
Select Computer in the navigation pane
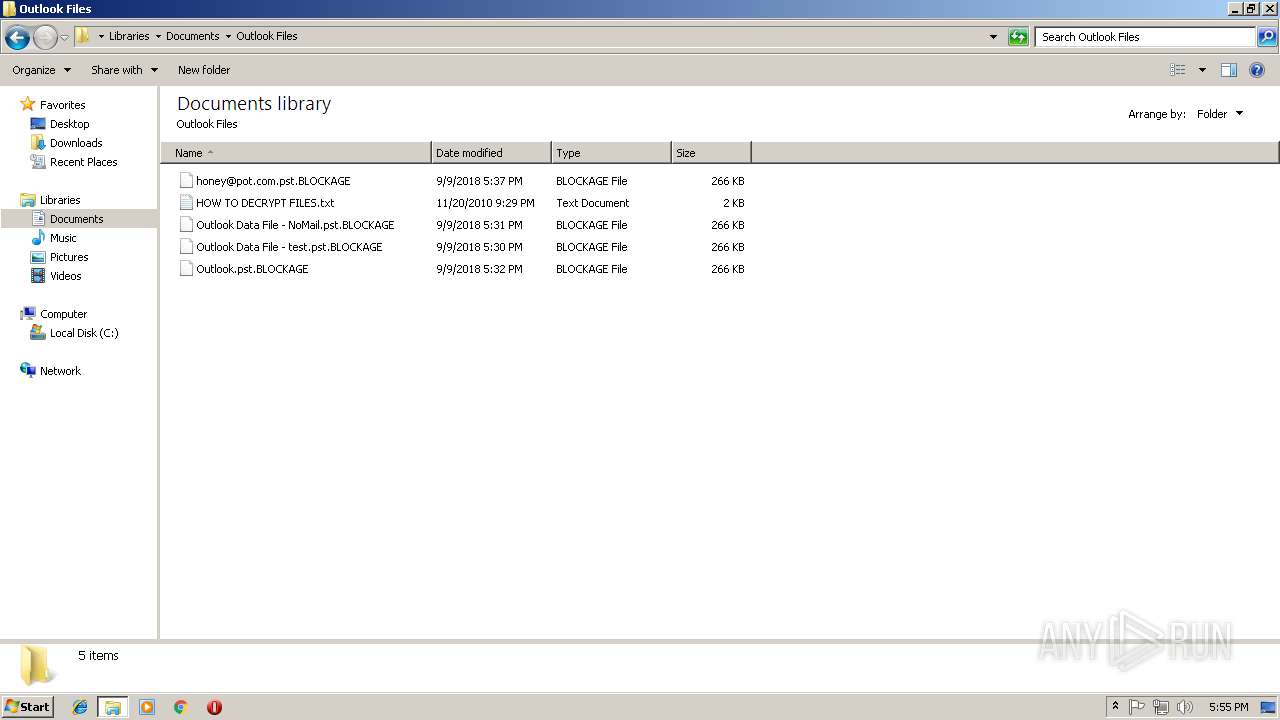tap(63, 314)
